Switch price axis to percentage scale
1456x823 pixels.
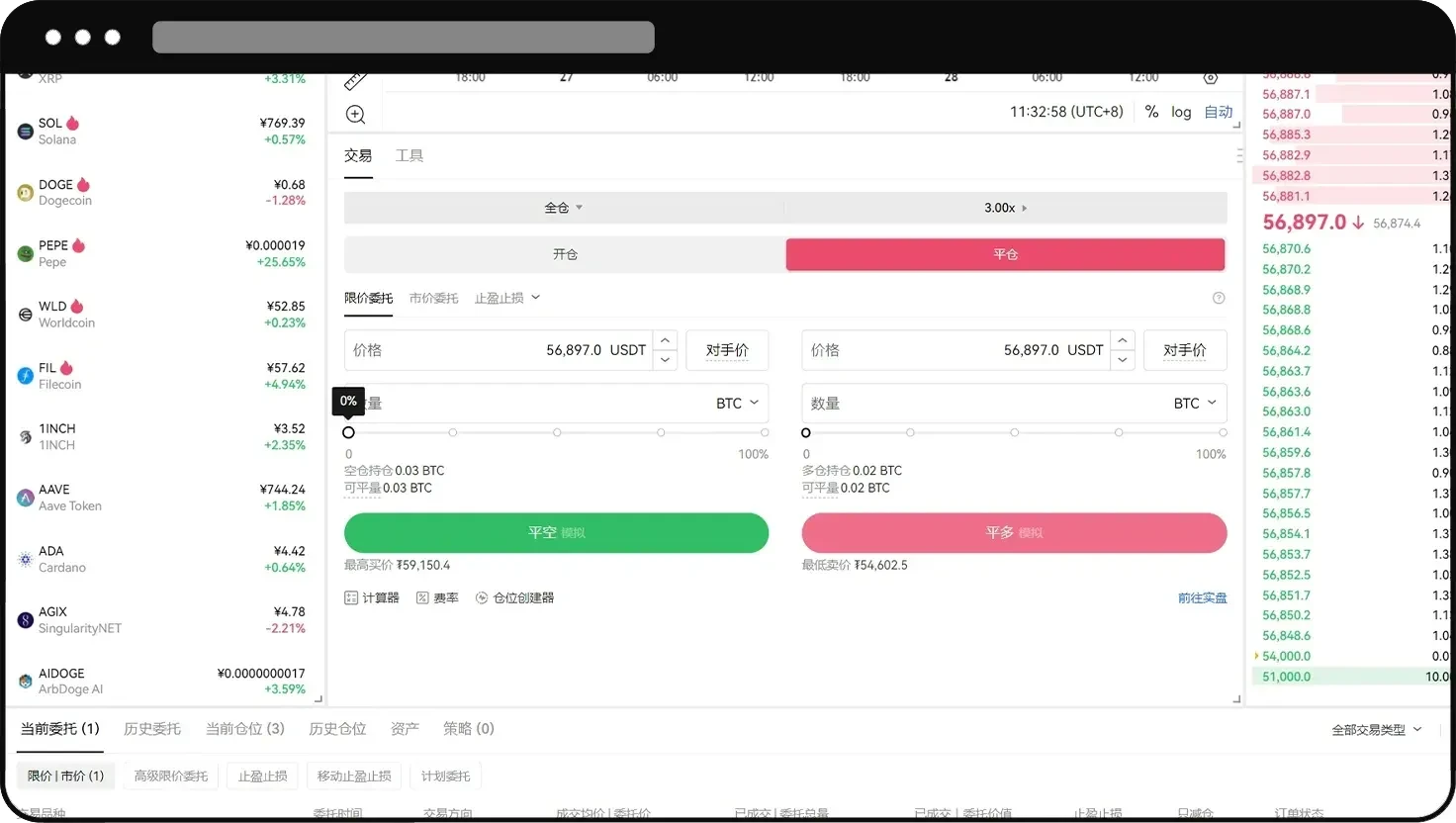[1151, 112]
